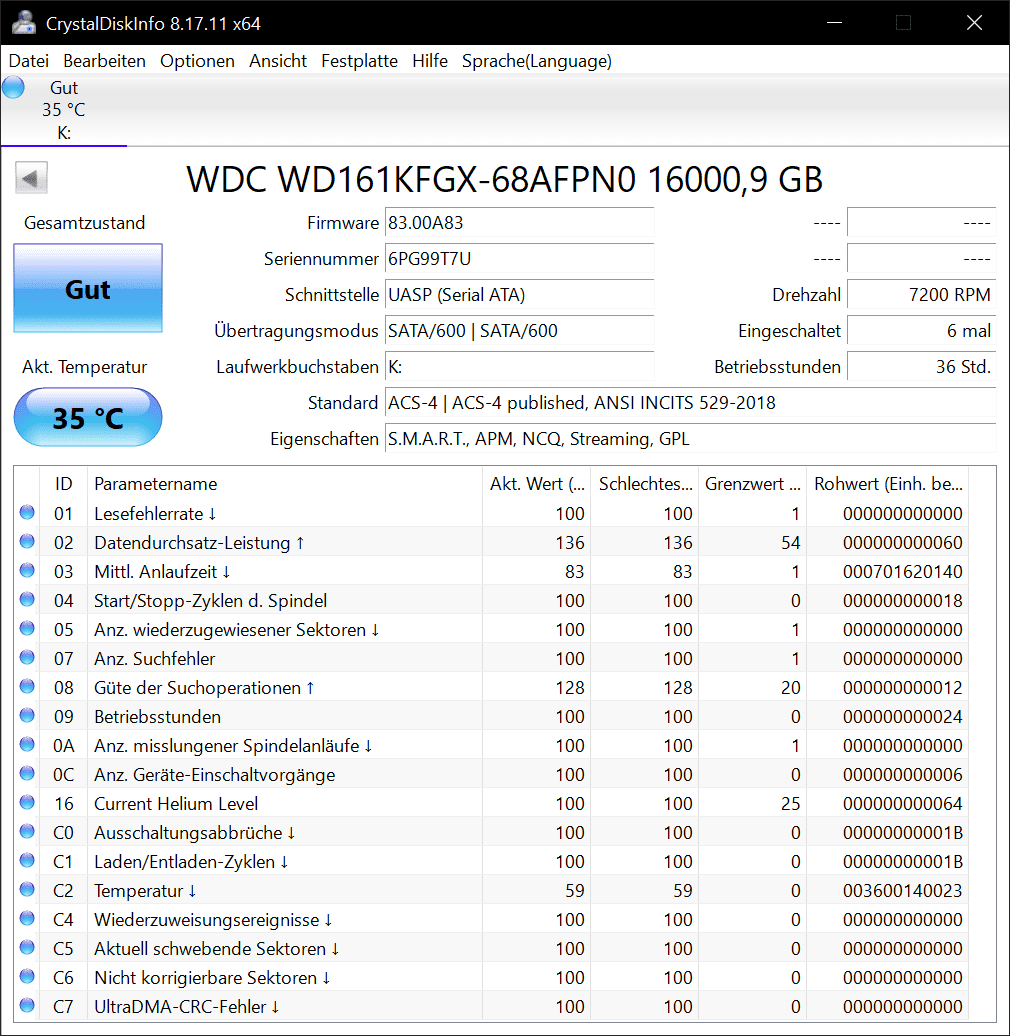Select the Mittl. Anlaufzeit parameter name

tap(162, 572)
